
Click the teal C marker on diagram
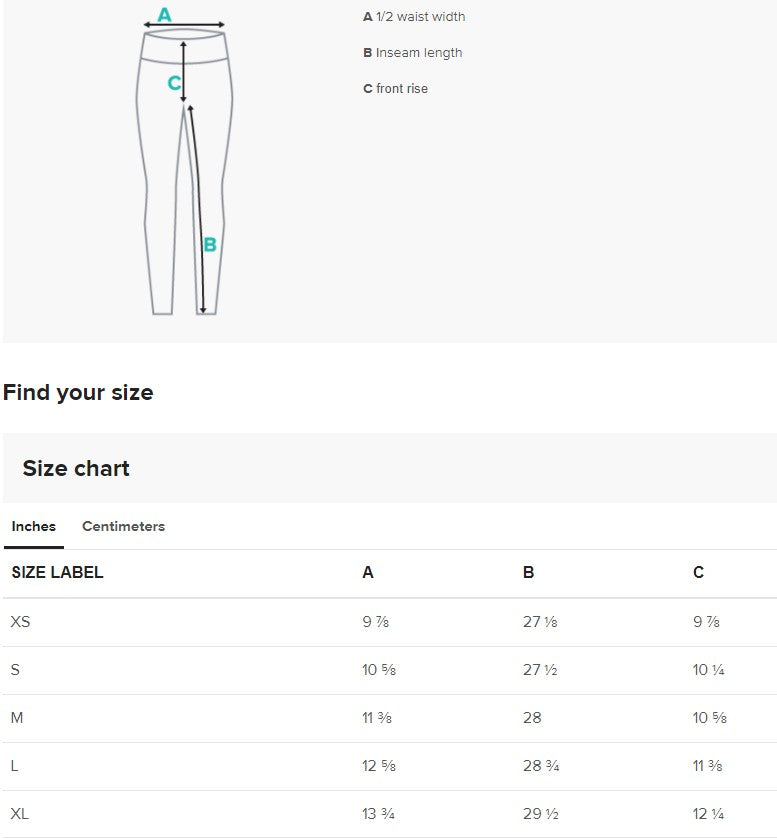[174, 83]
